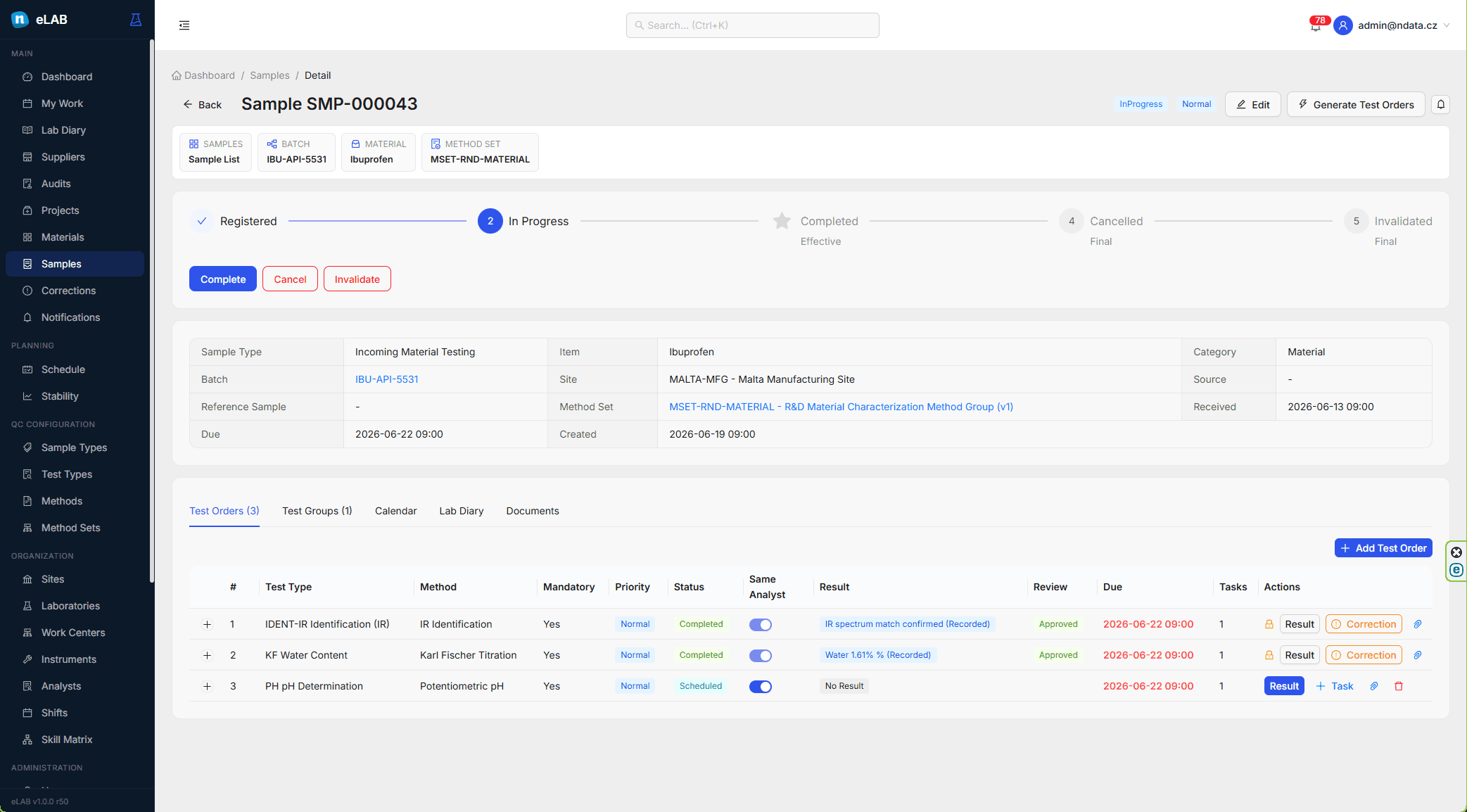Open Materials in the sidebar

(x=75, y=237)
